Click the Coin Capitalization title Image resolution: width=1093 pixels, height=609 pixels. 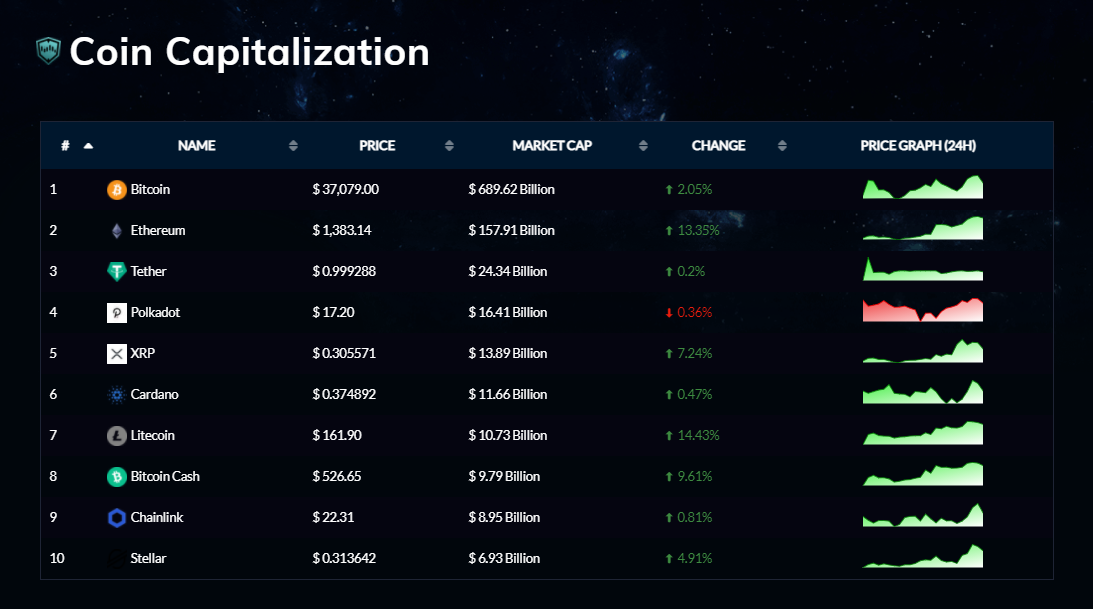(x=250, y=52)
